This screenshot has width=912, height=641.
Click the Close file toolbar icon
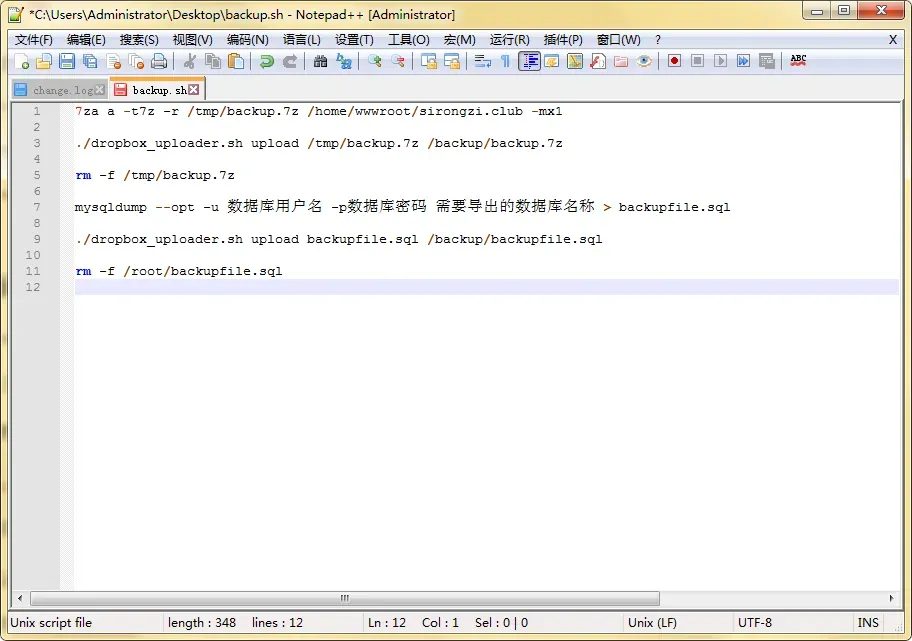tap(114, 61)
